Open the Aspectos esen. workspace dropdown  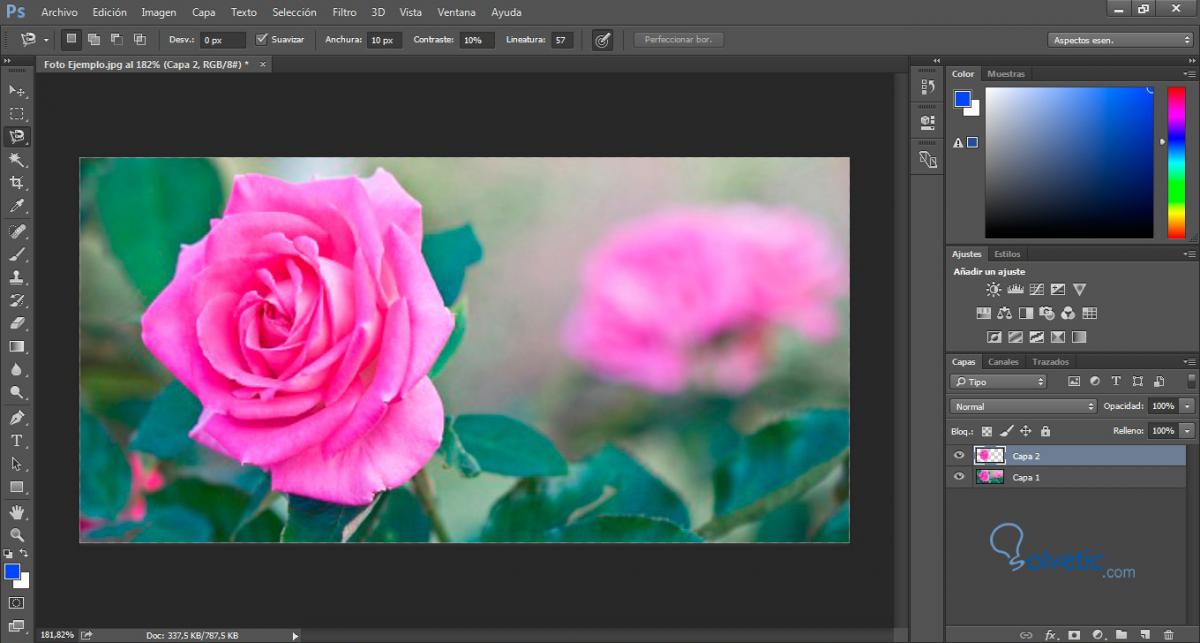1120,40
